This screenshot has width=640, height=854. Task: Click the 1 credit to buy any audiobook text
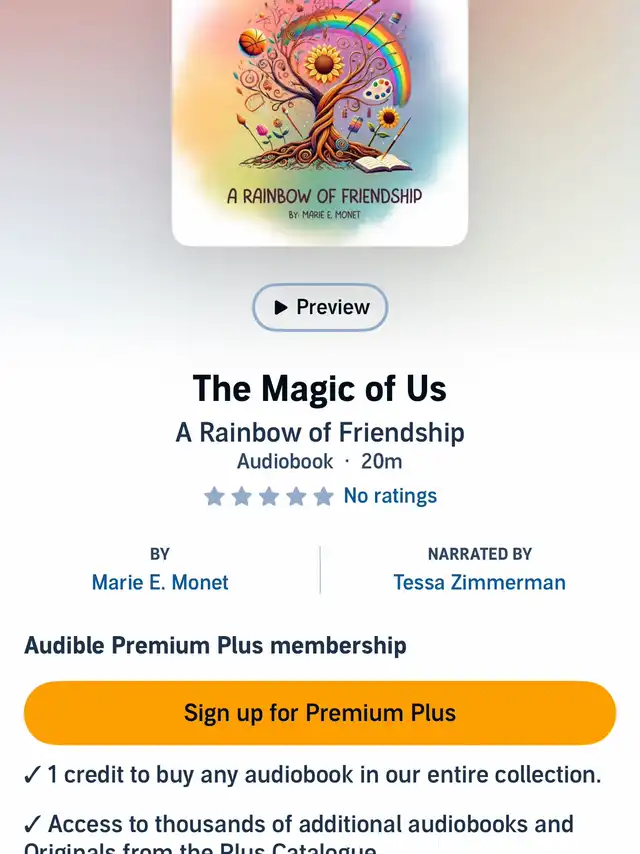pos(325,774)
